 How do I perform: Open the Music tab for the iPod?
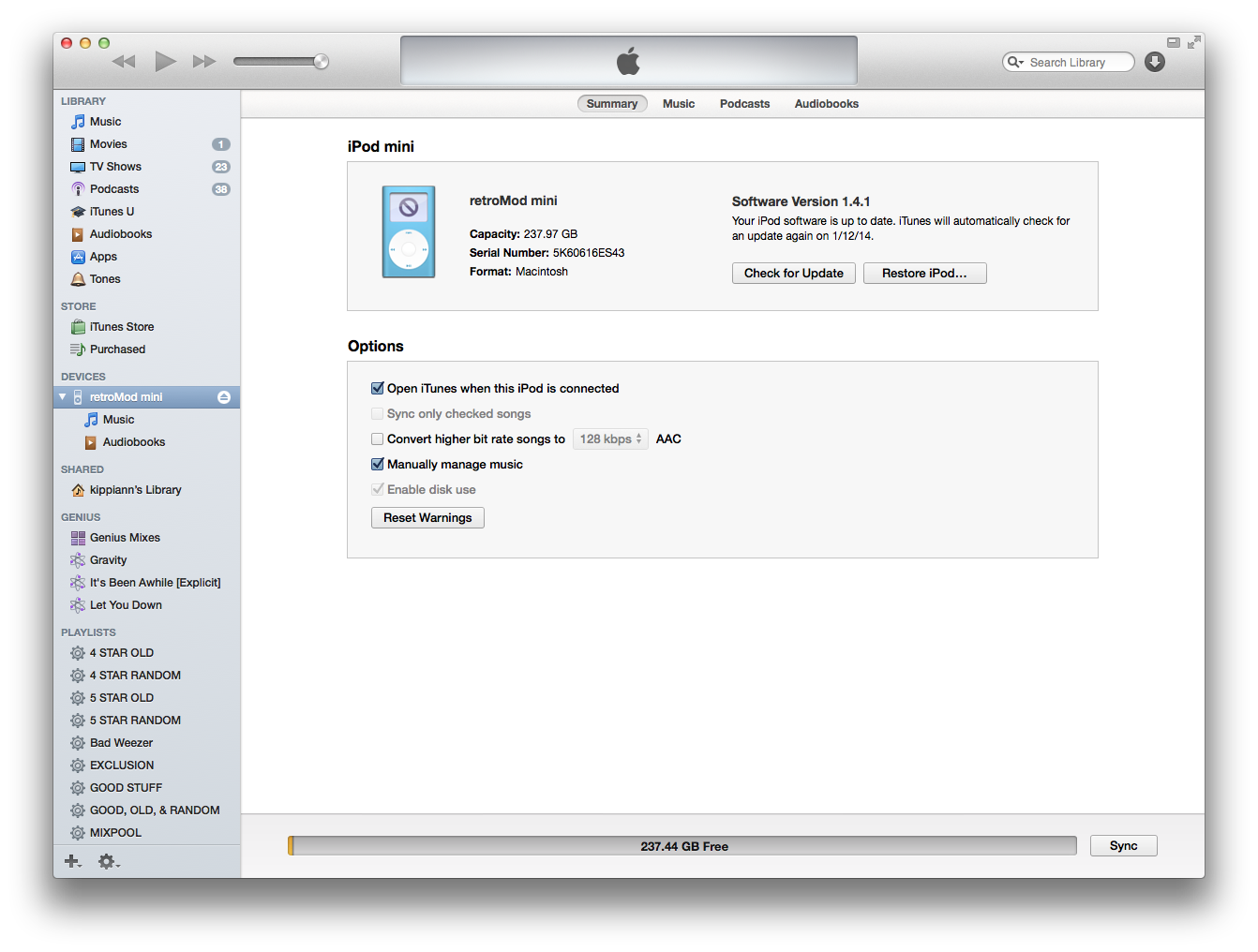(x=679, y=104)
